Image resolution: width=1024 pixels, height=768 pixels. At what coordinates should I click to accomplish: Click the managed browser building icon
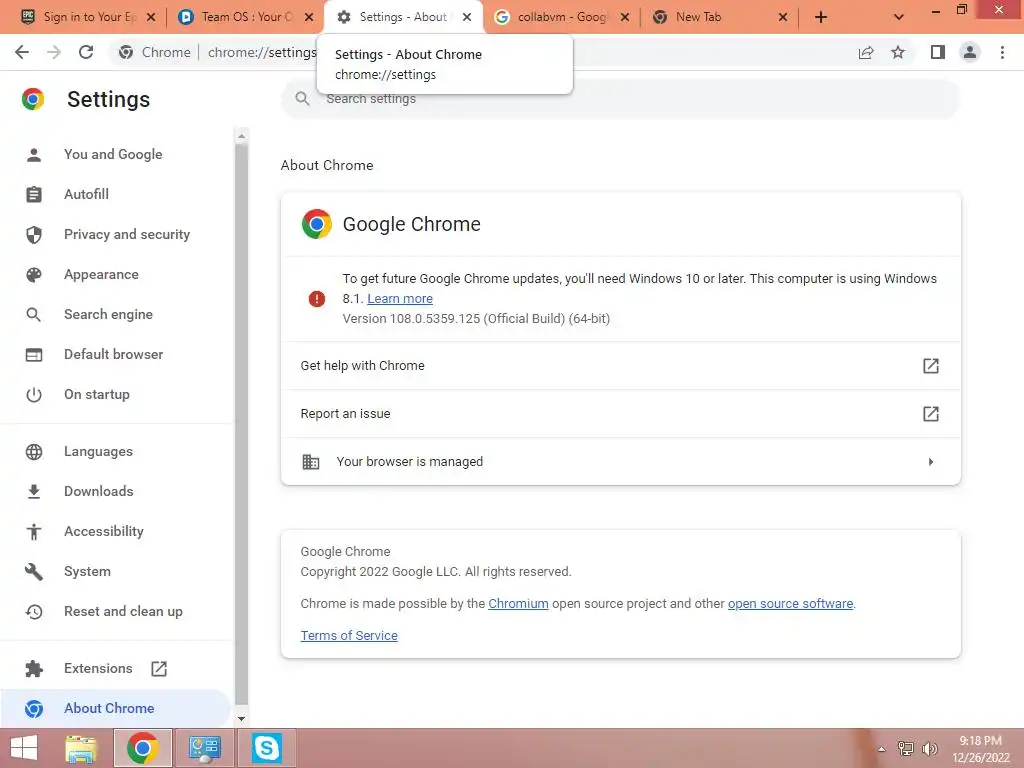[311, 462]
